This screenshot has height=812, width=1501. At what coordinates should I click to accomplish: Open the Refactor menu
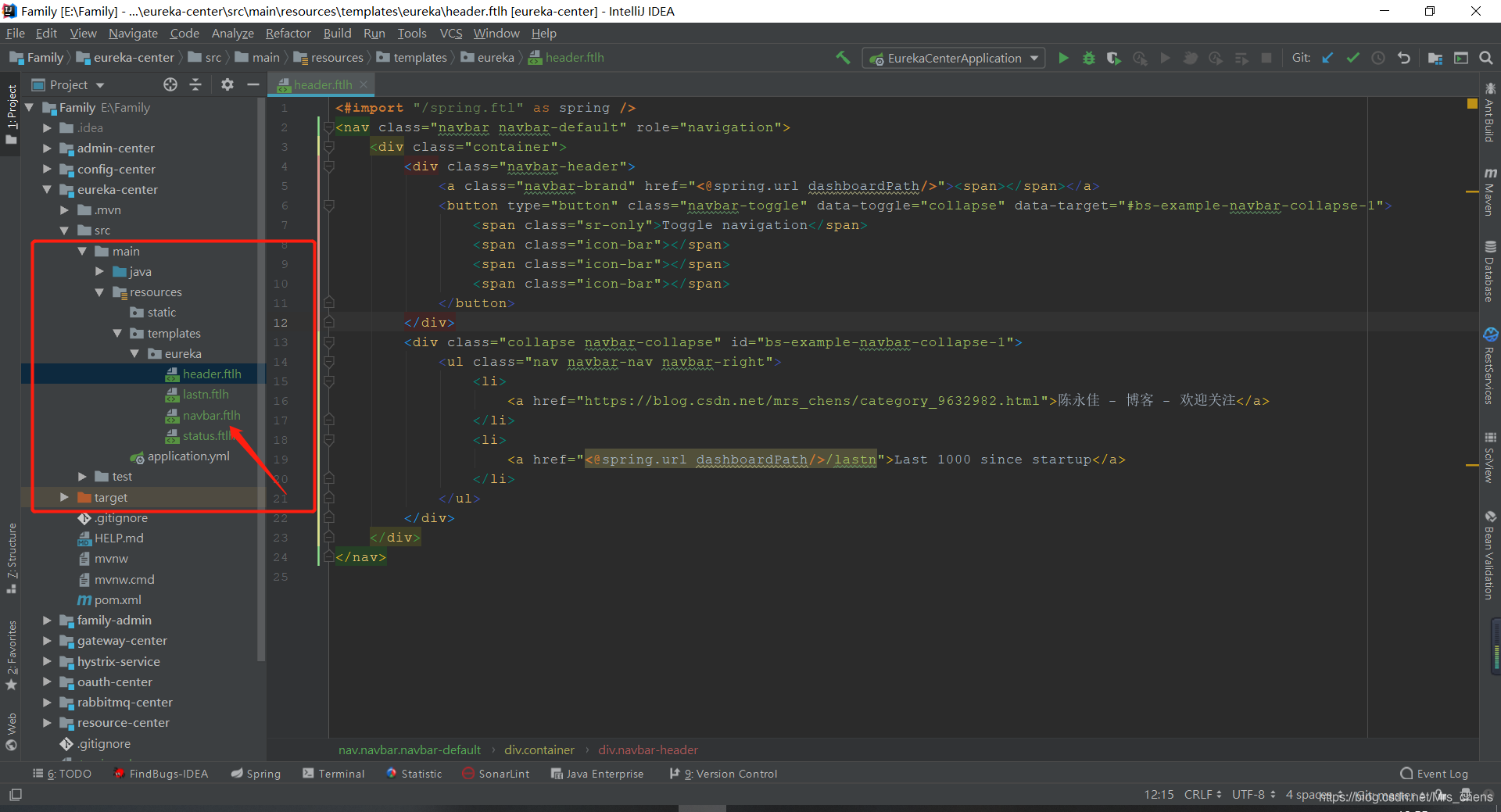tap(288, 33)
